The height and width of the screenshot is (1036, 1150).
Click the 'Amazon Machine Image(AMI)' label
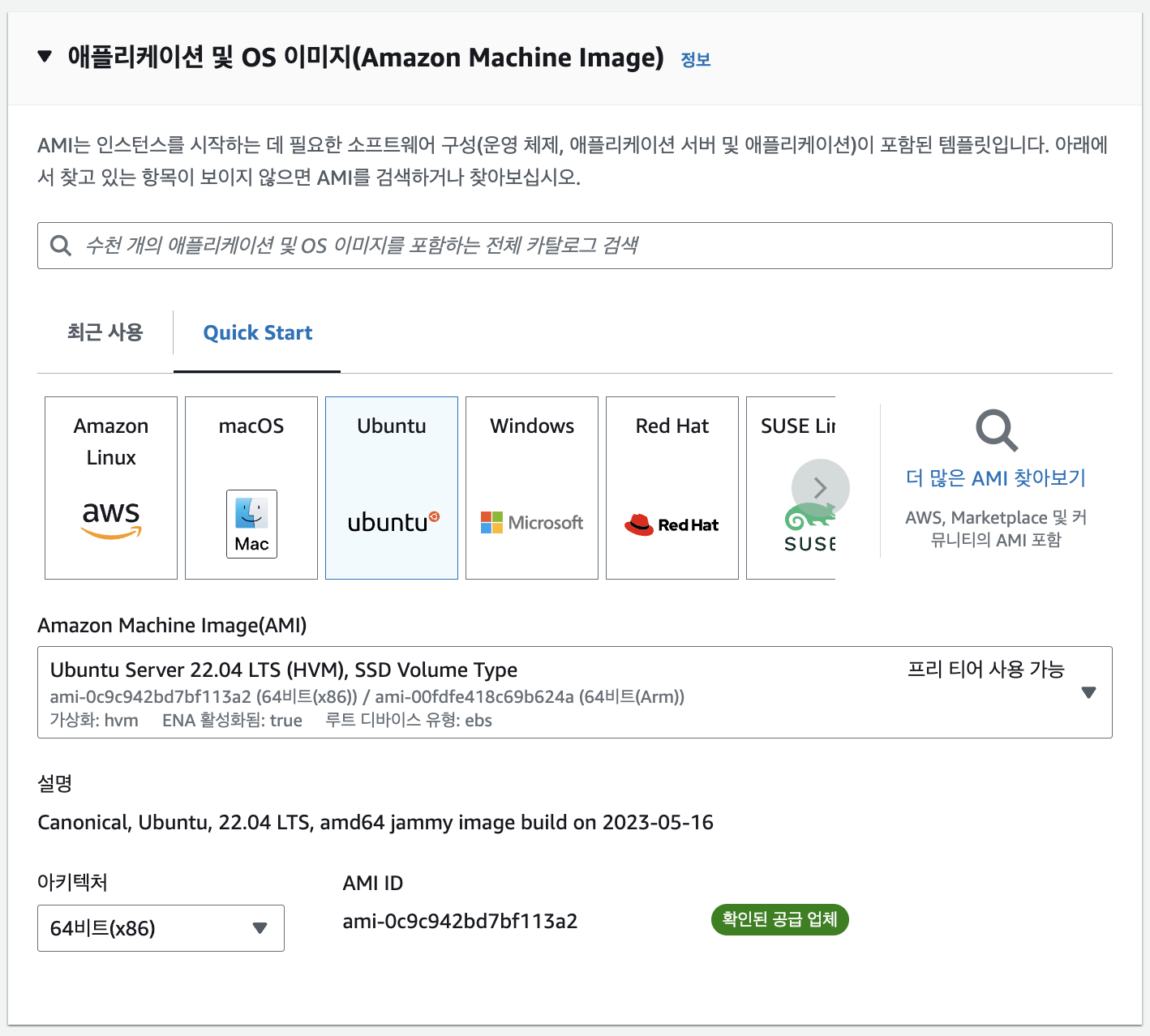pos(172,626)
